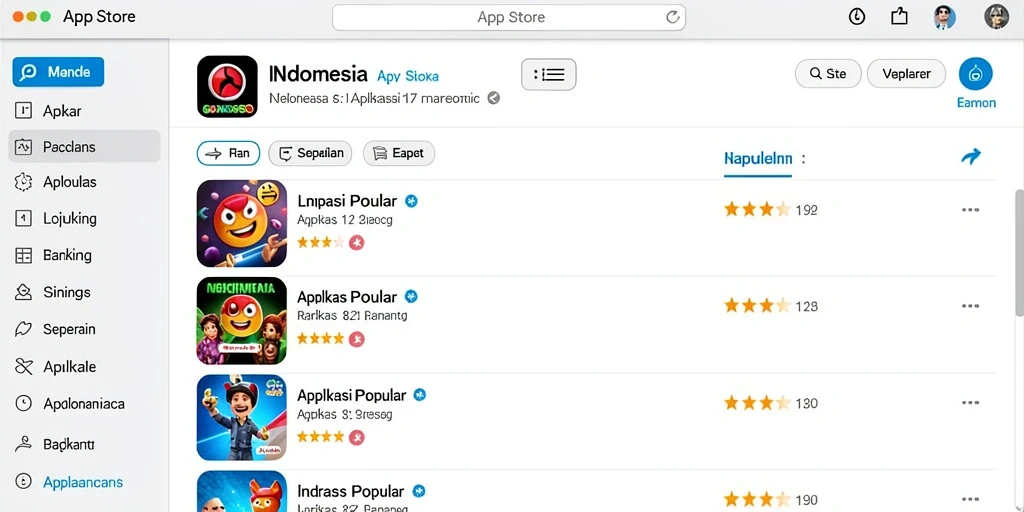1024x512 pixels.
Task: Open the clock history icon in title bar
Action: pos(857,17)
